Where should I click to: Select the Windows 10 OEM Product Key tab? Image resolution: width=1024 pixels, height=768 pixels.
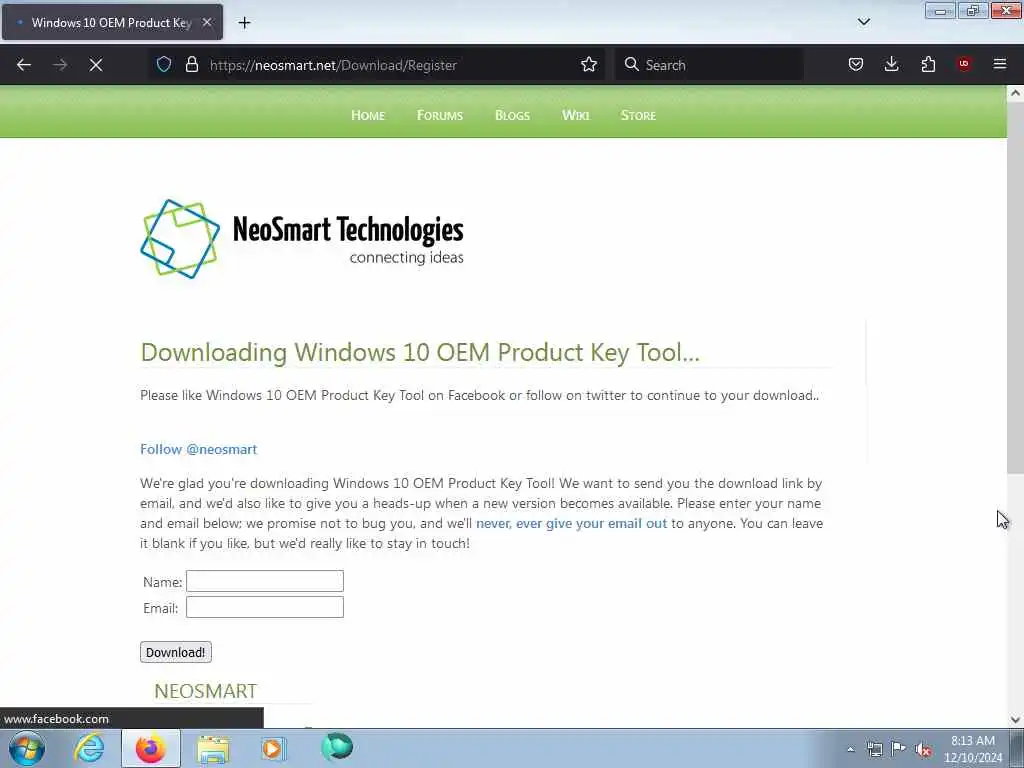(112, 23)
